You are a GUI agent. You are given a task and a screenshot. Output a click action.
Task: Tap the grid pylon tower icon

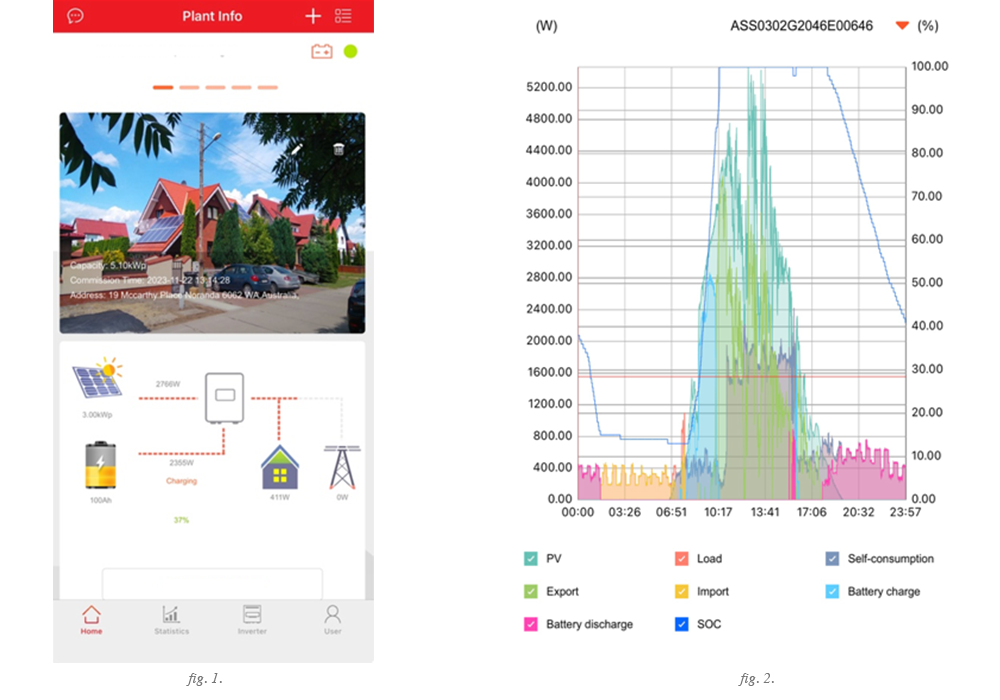coord(342,467)
